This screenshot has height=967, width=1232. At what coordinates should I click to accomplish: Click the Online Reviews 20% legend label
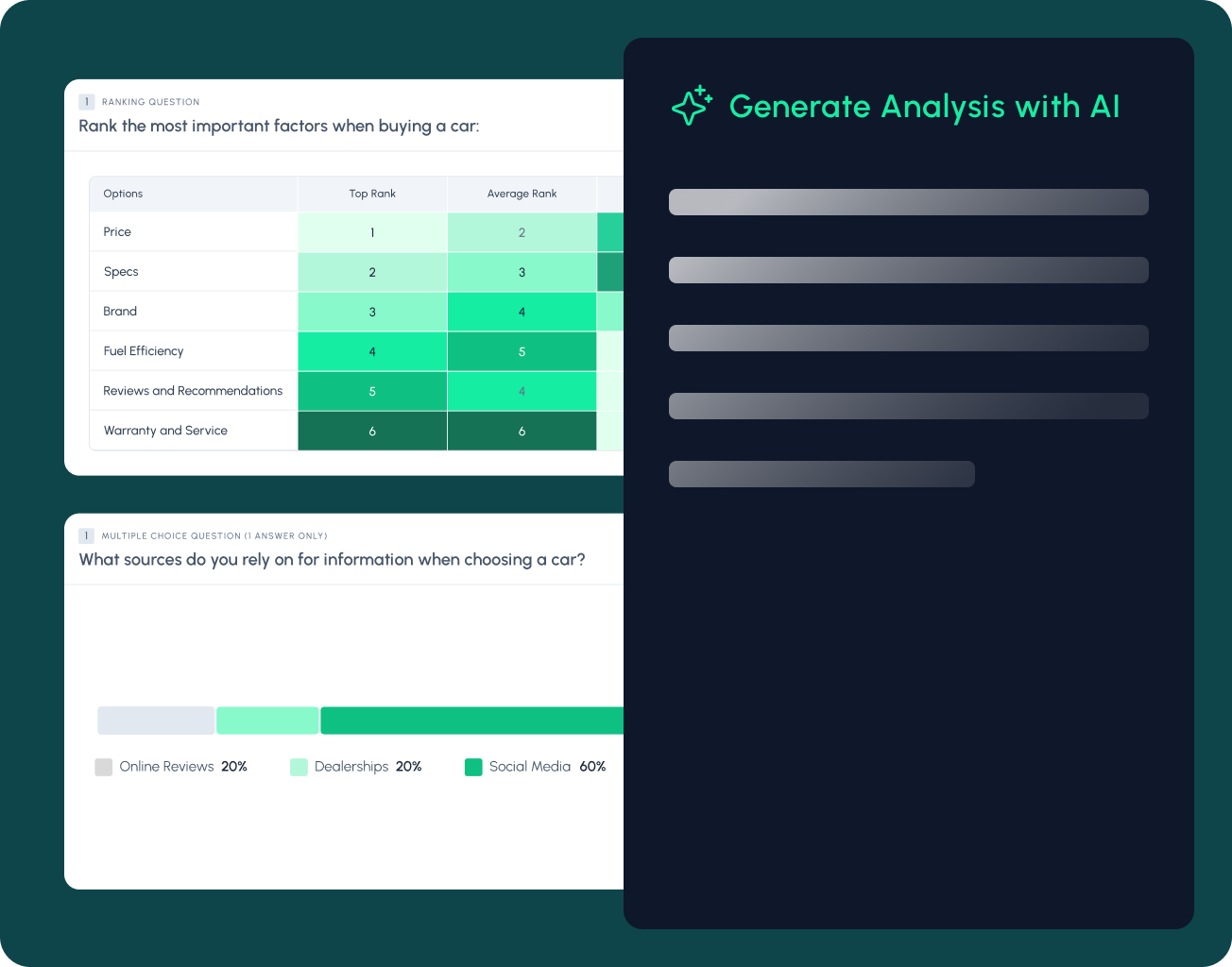click(183, 767)
